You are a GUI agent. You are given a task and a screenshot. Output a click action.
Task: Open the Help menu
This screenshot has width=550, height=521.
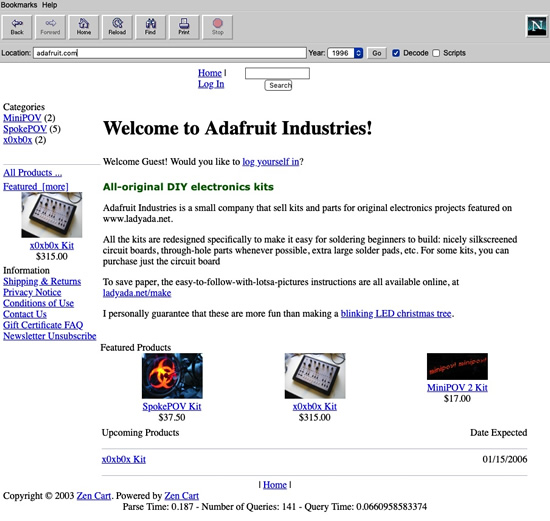(49, 5)
